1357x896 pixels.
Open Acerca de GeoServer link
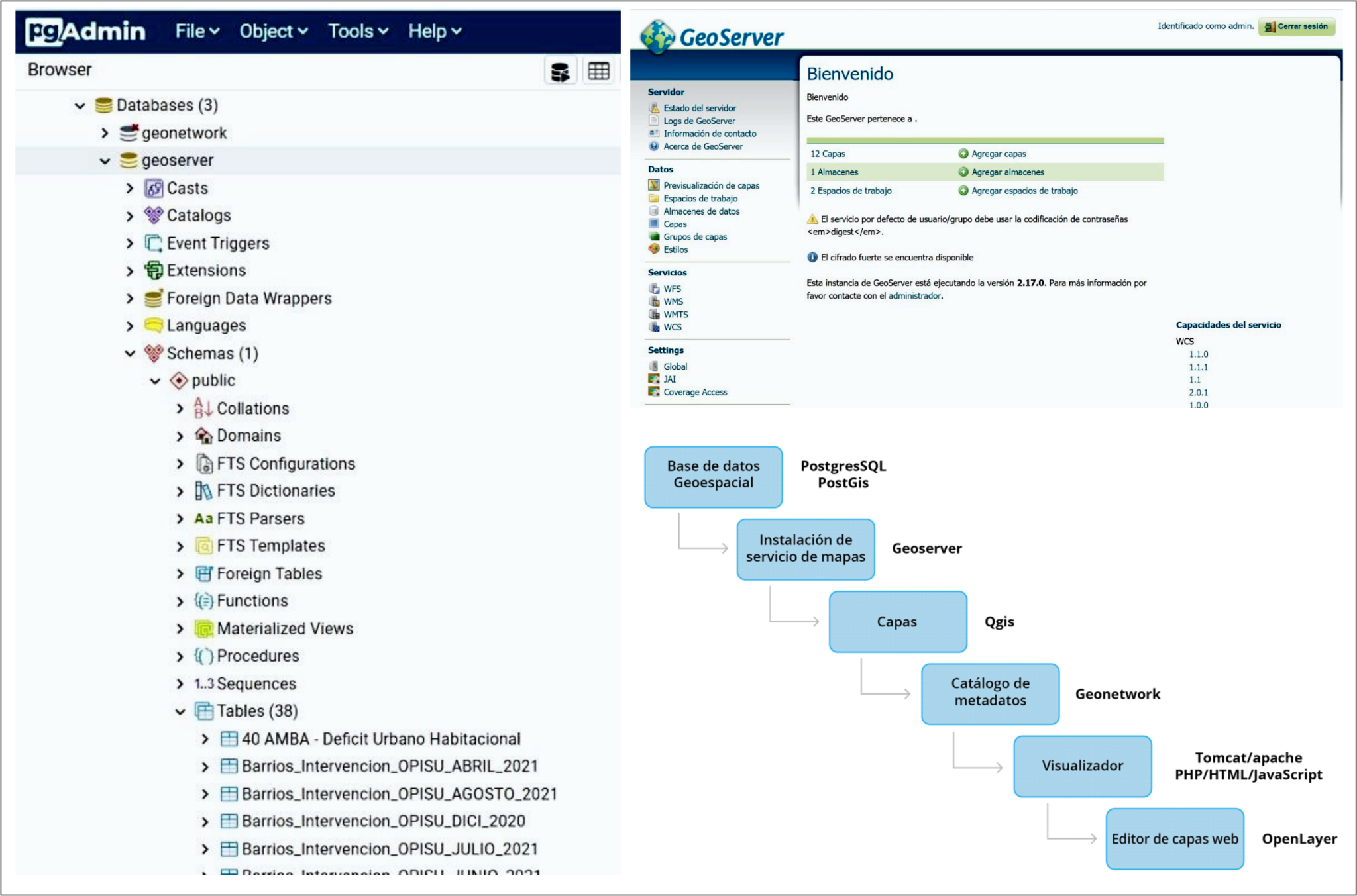(x=703, y=146)
